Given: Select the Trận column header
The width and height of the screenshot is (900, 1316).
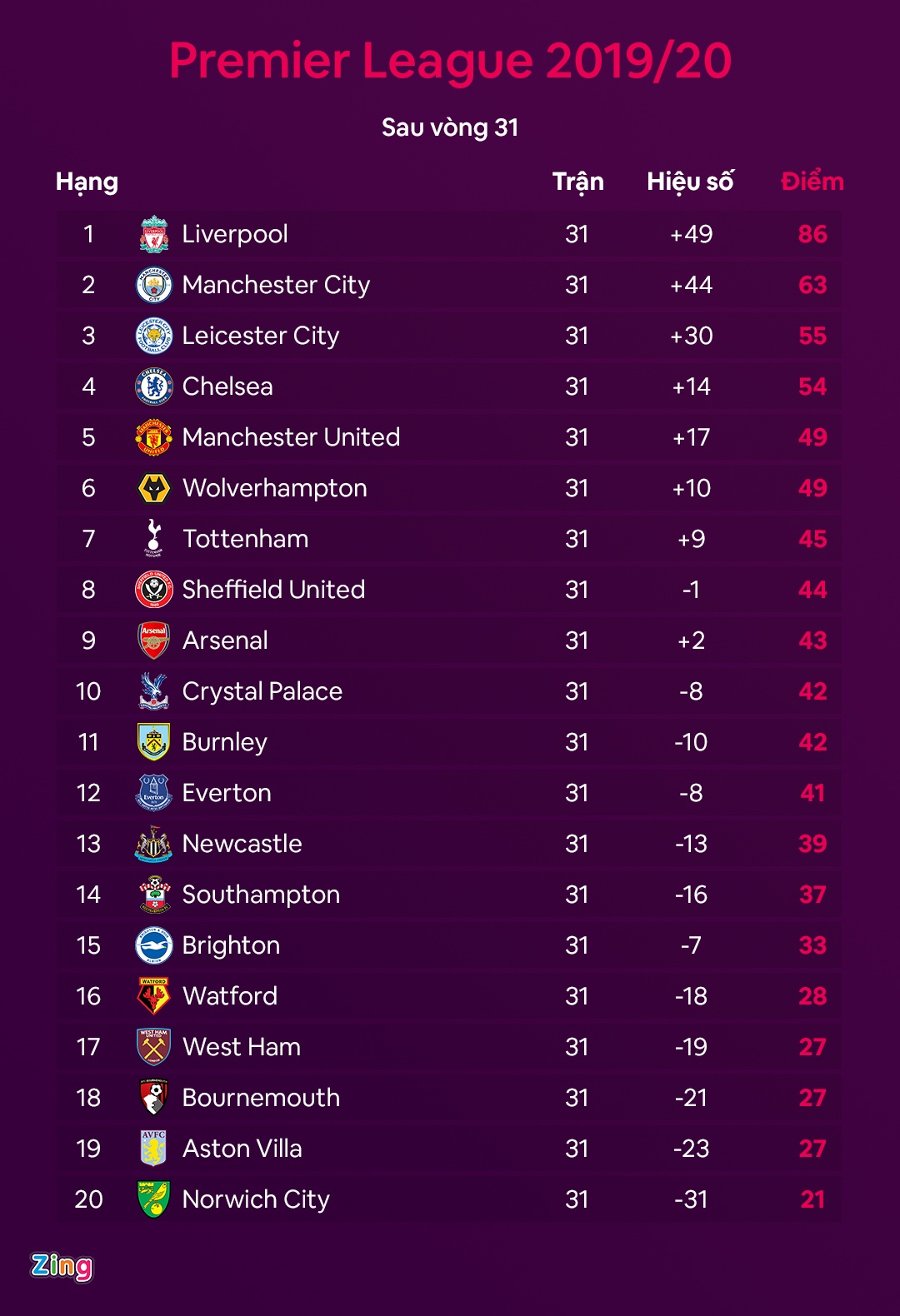Looking at the screenshot, I should [577, 182].
